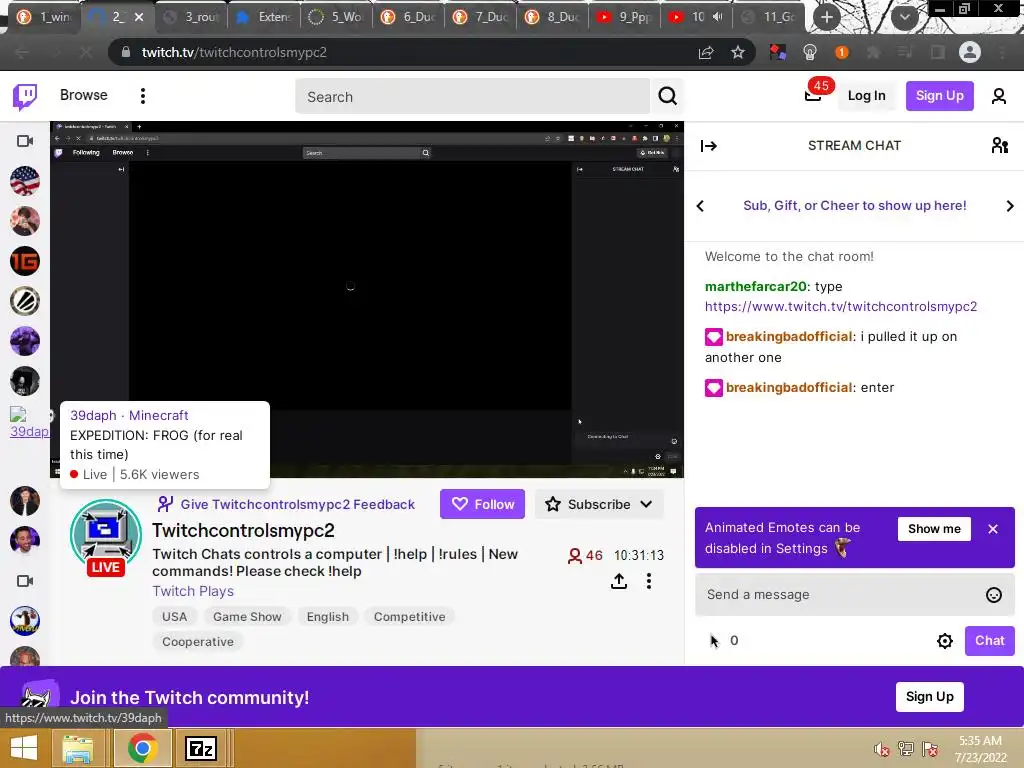Click Sign Up in top navigation
1024x768 pixels.
(939, 96)
